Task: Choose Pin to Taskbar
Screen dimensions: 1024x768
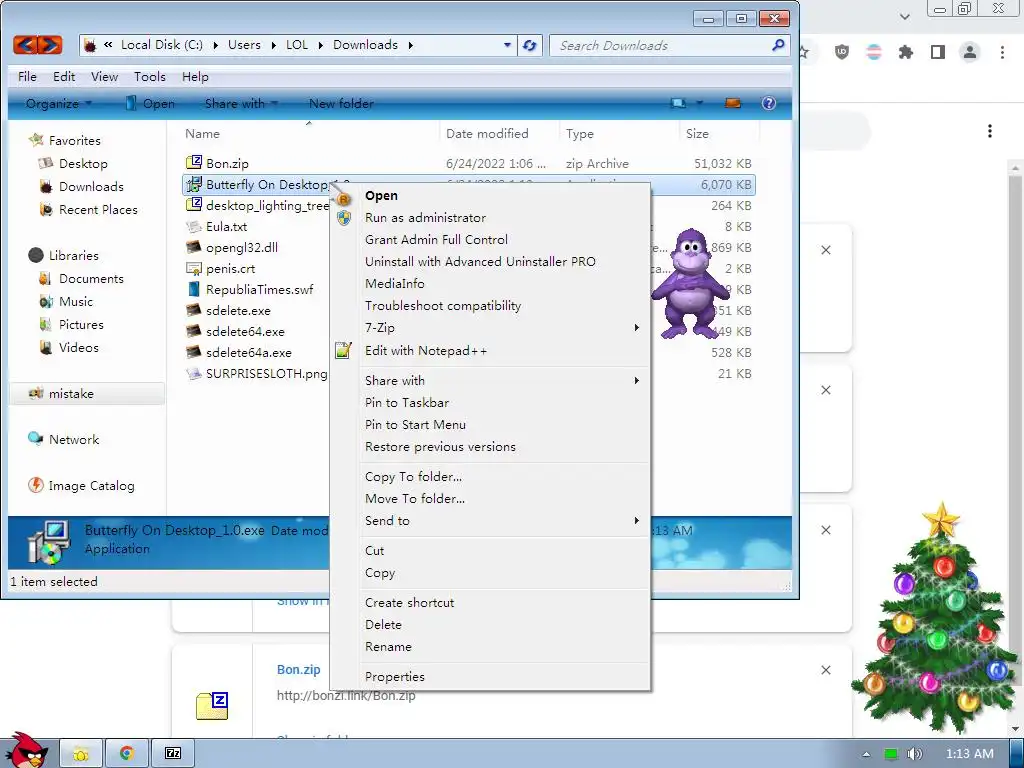Action: [407, 402]
